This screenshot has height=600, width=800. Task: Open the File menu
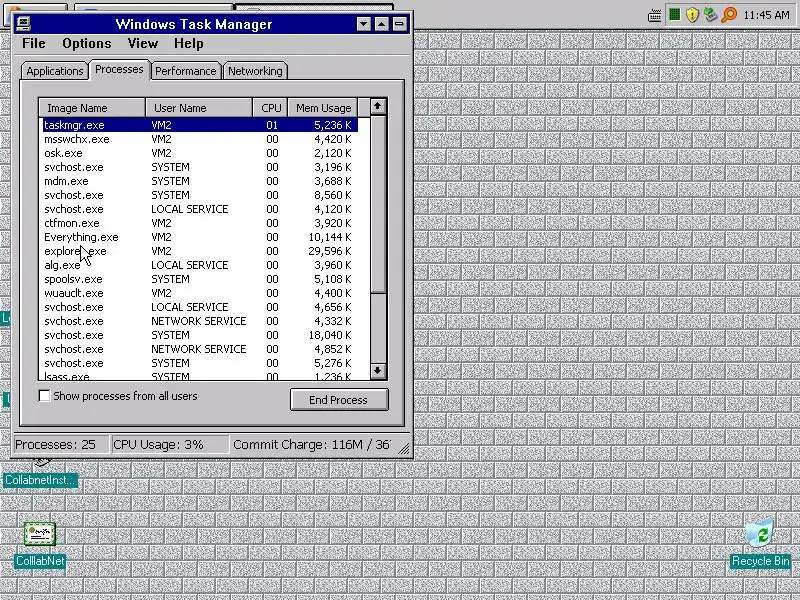(x=34, y=43)
